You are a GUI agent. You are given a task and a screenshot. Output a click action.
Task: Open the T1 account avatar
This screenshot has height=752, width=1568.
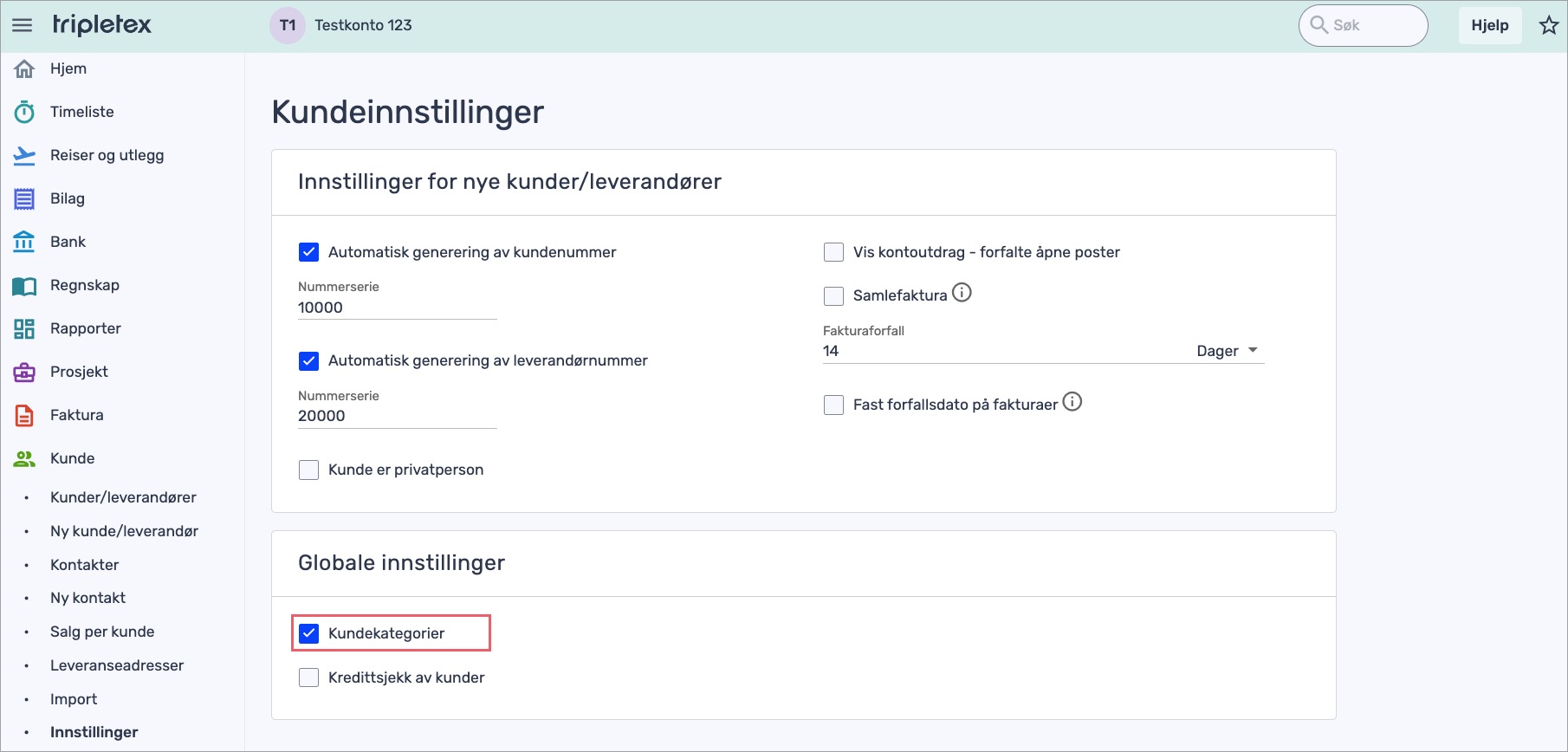tap(288, 25)
